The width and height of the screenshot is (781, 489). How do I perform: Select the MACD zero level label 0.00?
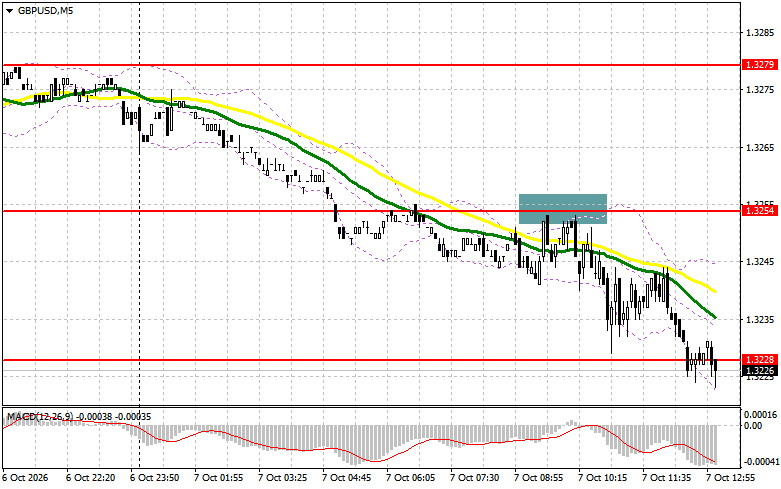[753, 426]
